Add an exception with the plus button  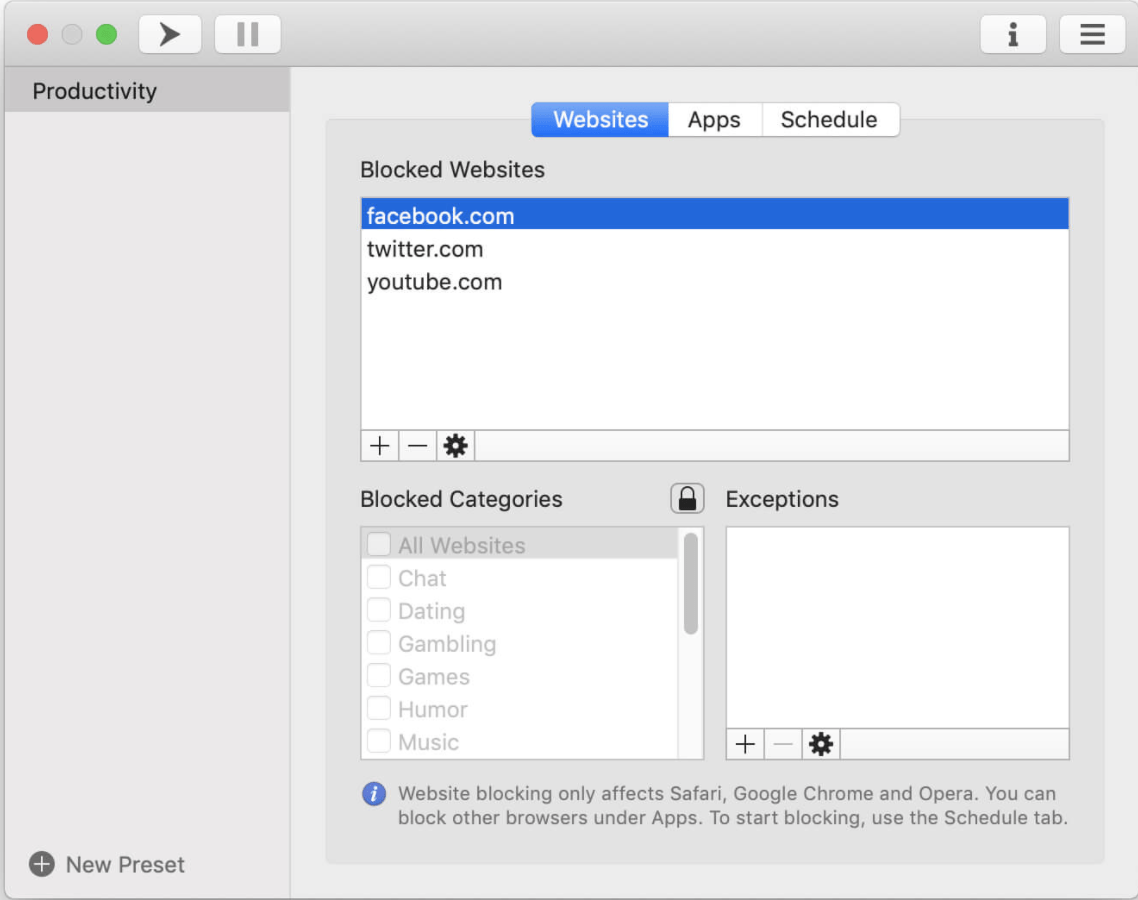(x=745, y=744)
